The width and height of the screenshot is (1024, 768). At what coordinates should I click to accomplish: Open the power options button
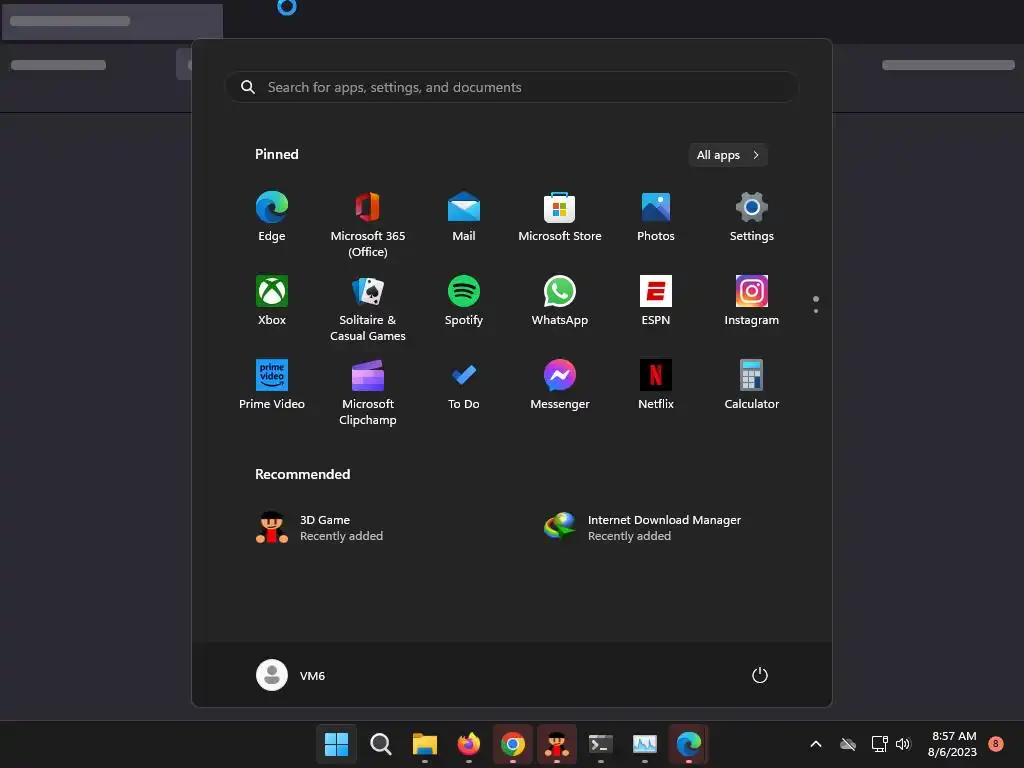tap(760, 675)
